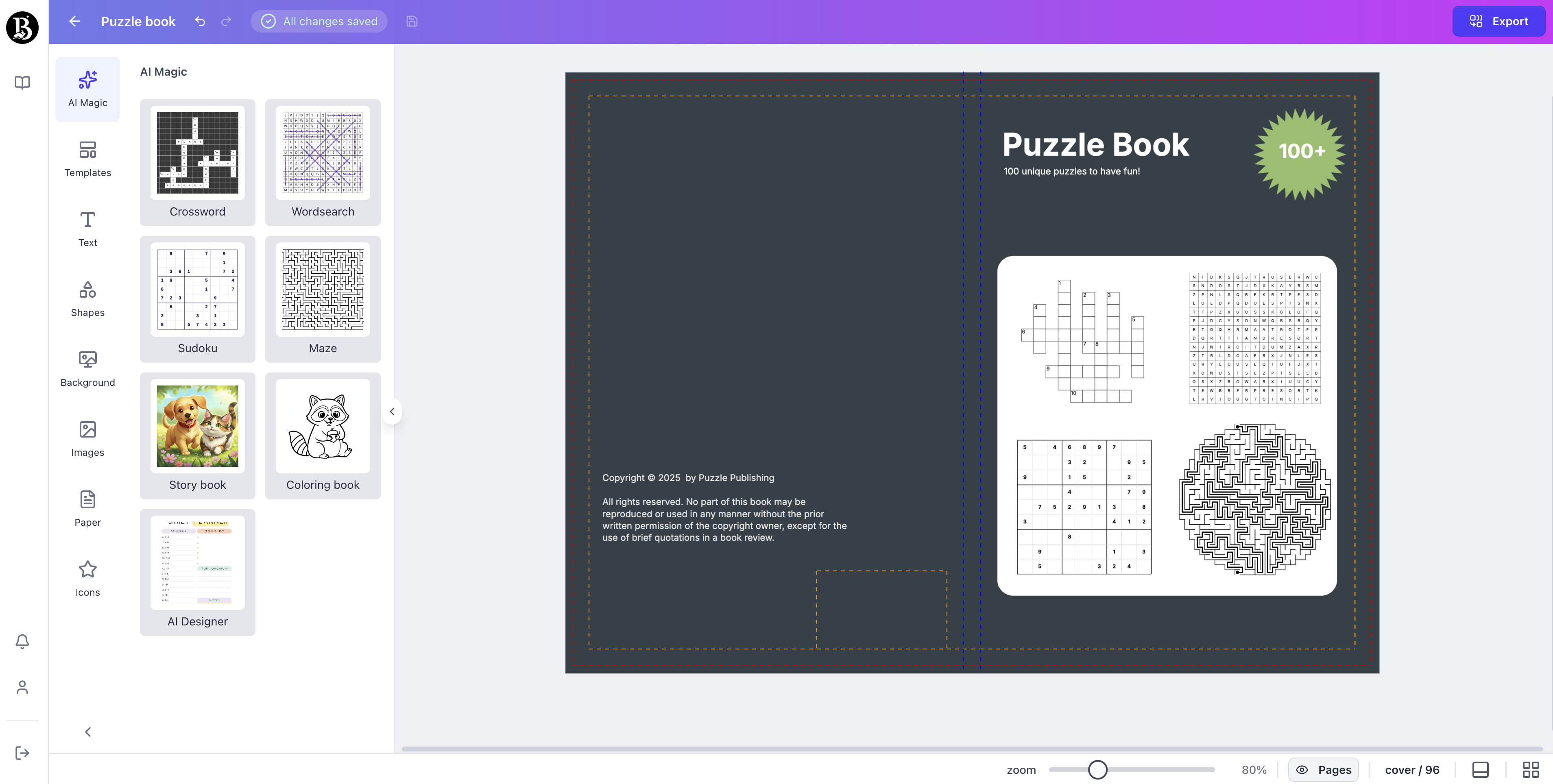Collapse the template panel with the chevron
Screen dimensions: 1553x784
[x=393, y=411]
